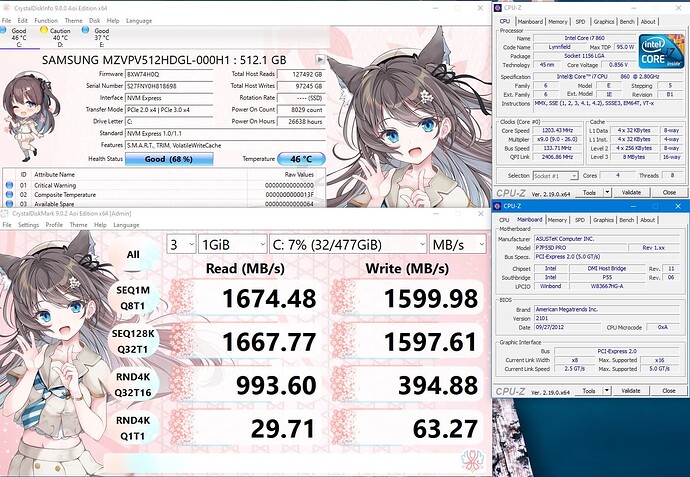690x477 pixels.
Task: Click the random write result 63.27
Action: point(445,429)
